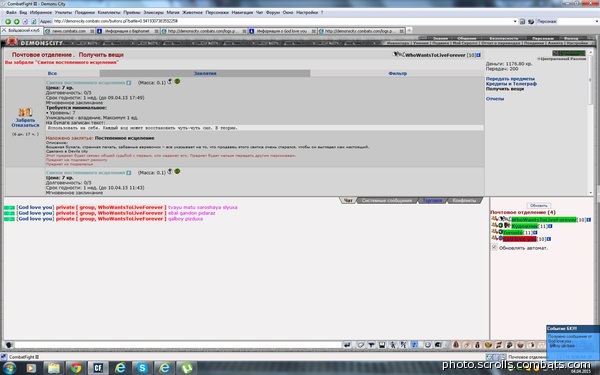The height and width of the screenshot is (375, 600).
Task: Open the Эликсиры menu
Action: click(153, 13)
